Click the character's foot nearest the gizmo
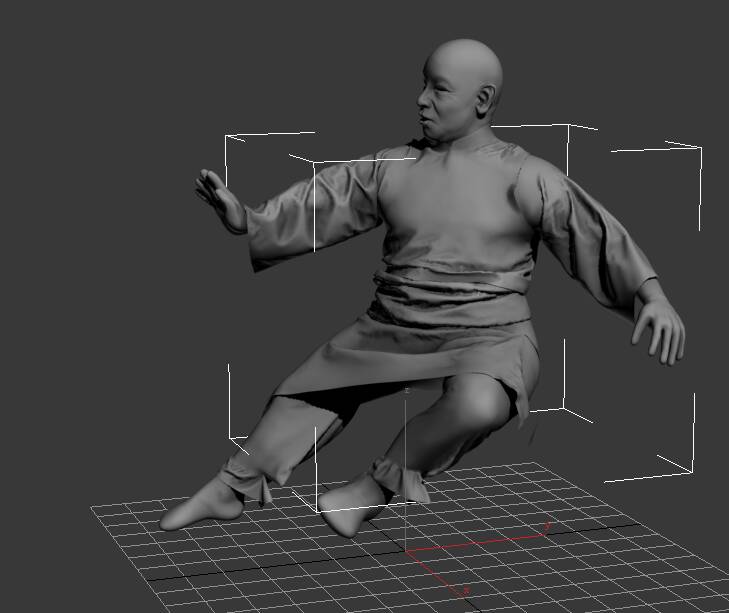Screen dimensions: 729x613 point(350,507)
